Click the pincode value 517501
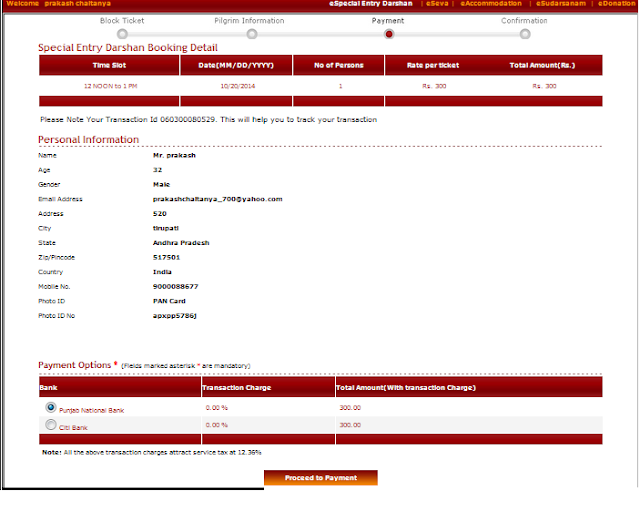 pos(167,258)
